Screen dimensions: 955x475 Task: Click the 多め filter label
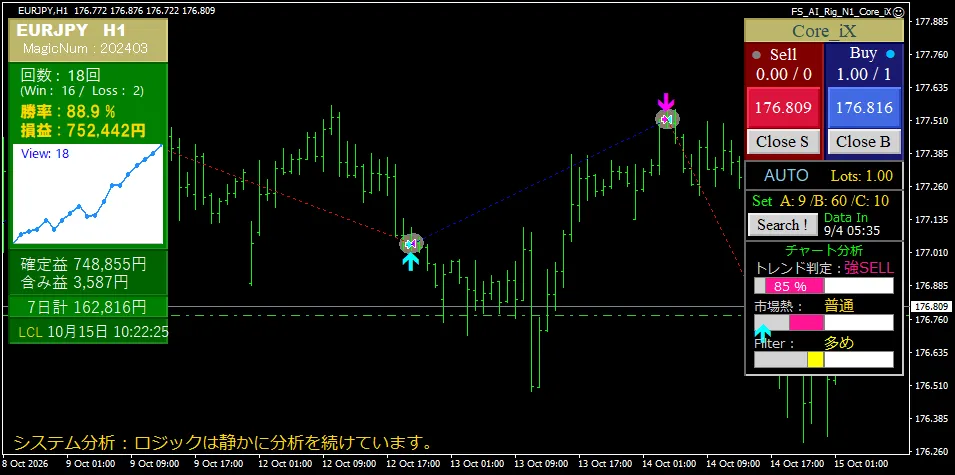tap(839, 343)
